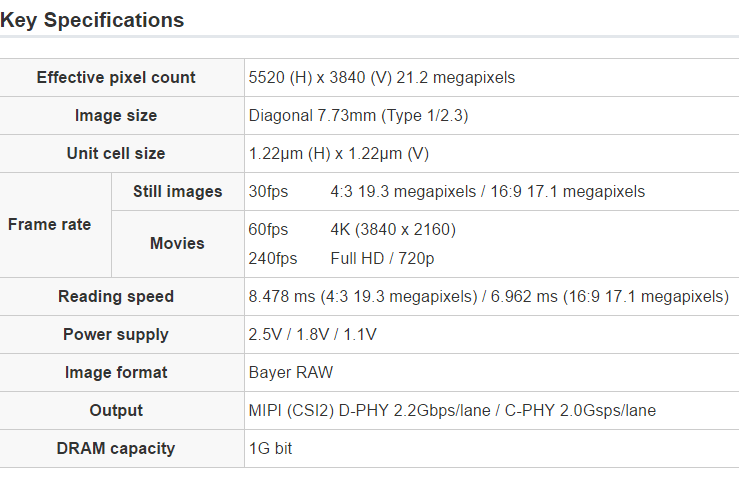Select the Bayer RAW image format value
Image resolution: width=739 pixels, height=480 pixels.
tap(291, 373)
